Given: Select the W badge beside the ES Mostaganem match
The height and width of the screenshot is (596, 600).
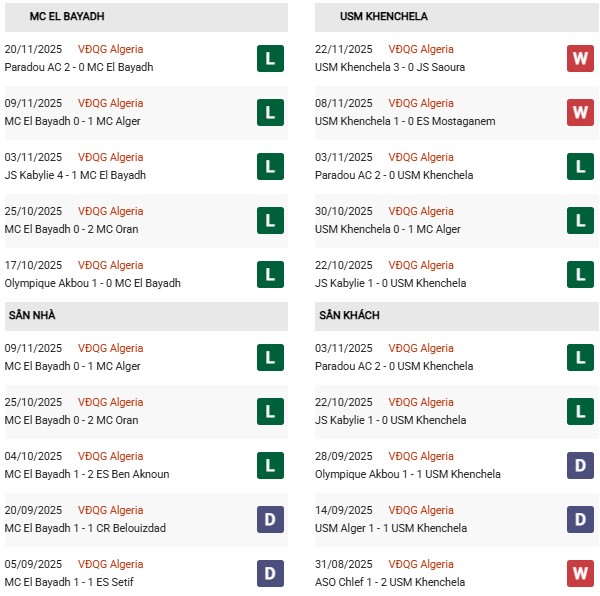Looking at the screenshot, I should point(580,113).
